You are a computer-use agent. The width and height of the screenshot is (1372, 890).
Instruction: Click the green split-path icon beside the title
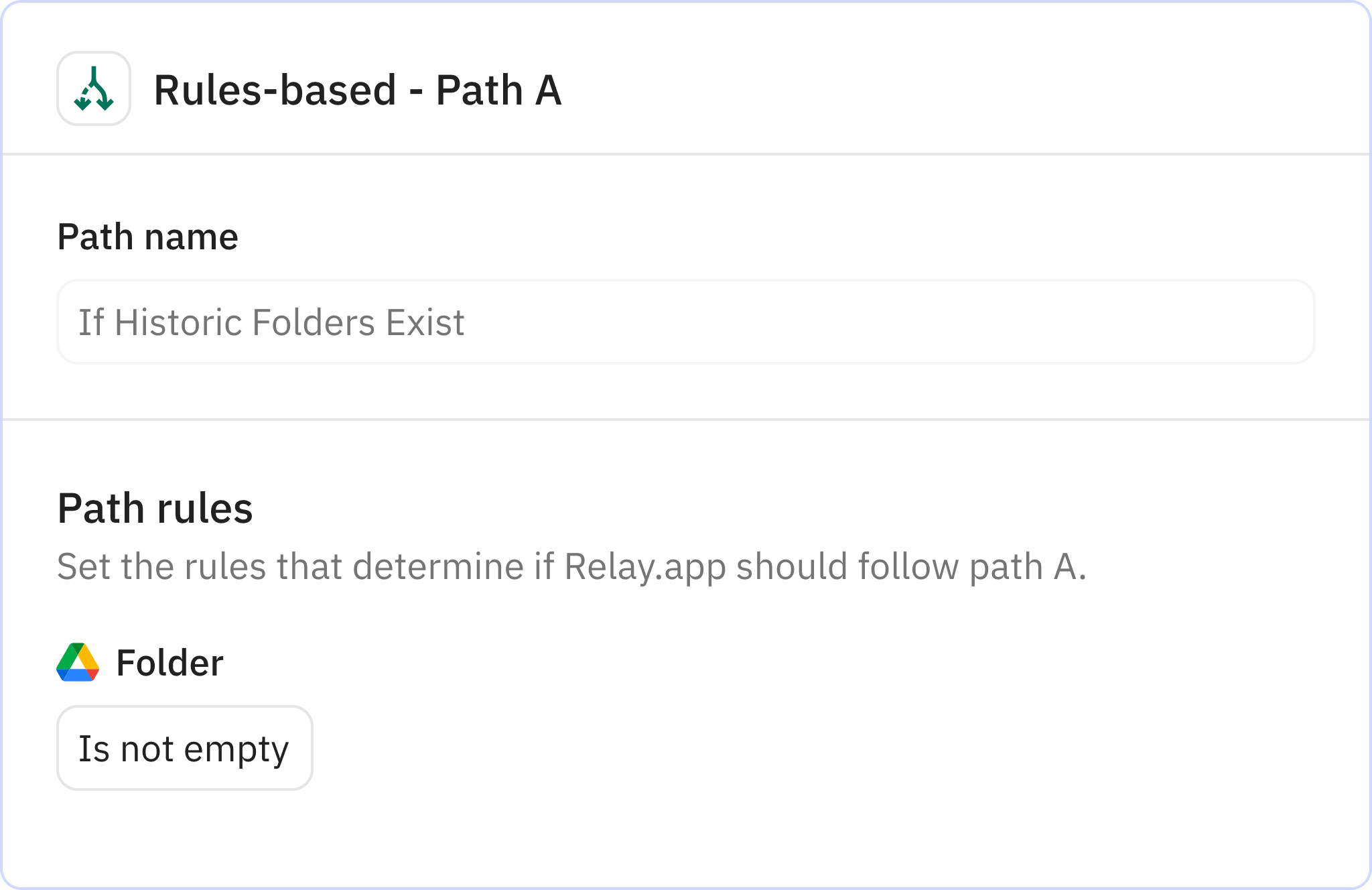click(x=94, y=89)
